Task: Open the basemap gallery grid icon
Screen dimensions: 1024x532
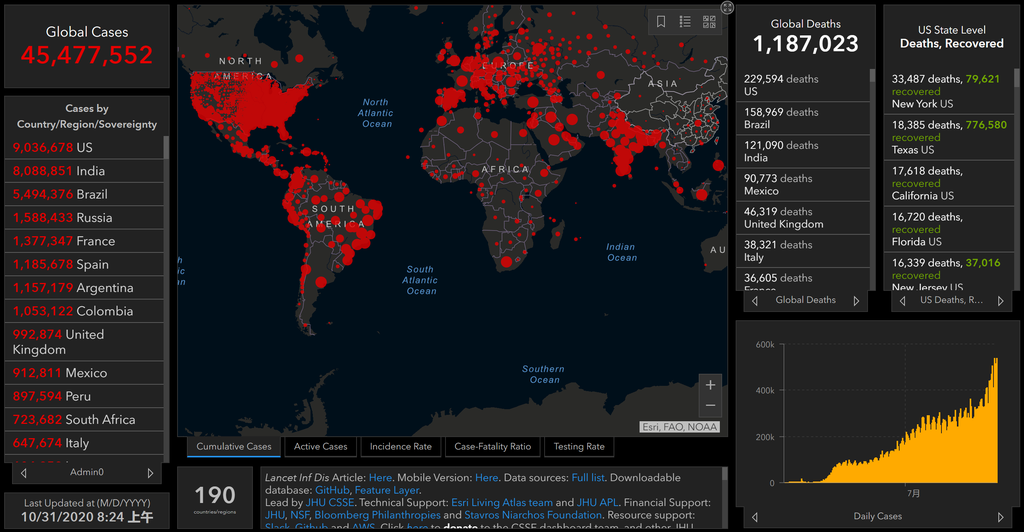Action: point(709,21)
